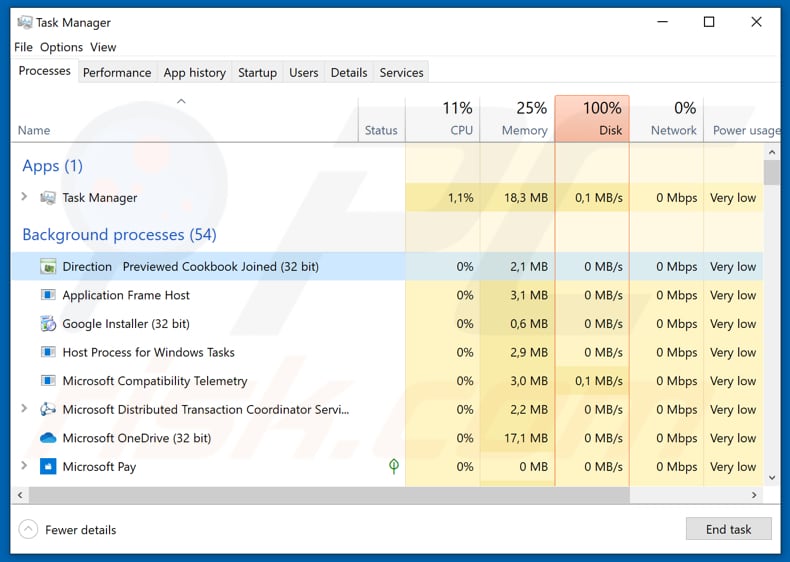Sort by the Status column header
Image resolution: width=790 pixels, height=562 pixels.
tap(381, 119)
